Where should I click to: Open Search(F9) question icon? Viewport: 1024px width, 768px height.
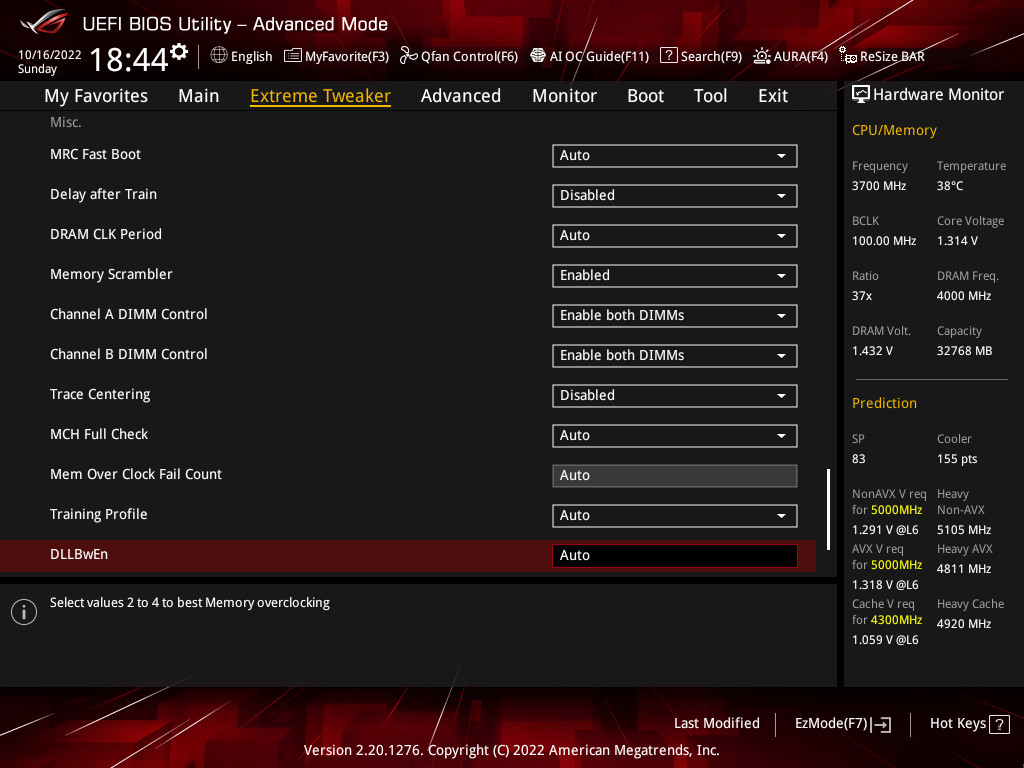pyautogui.click(x=668, y=56)
